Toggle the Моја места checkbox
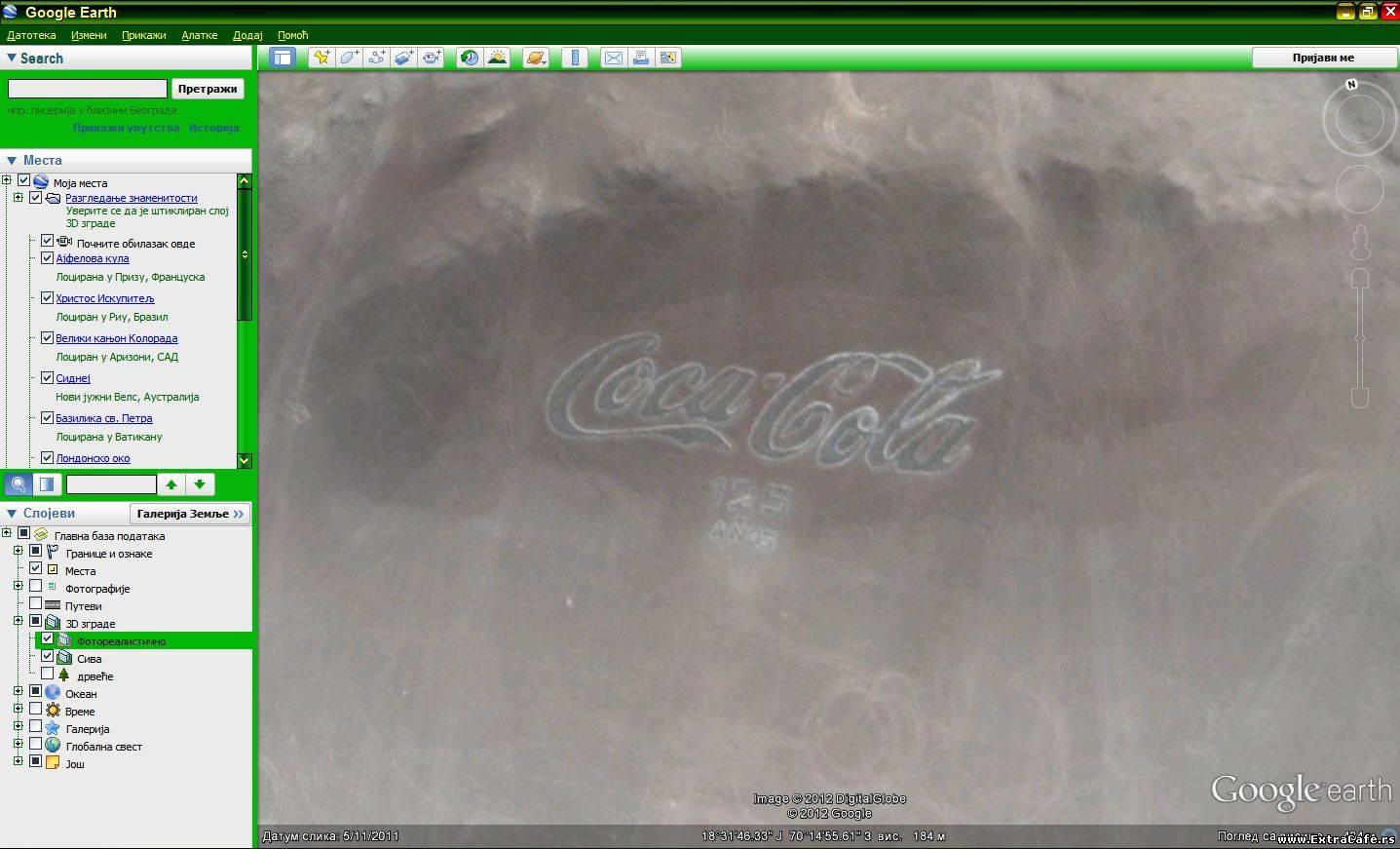Screen dimensions: 1400x849 24,181
